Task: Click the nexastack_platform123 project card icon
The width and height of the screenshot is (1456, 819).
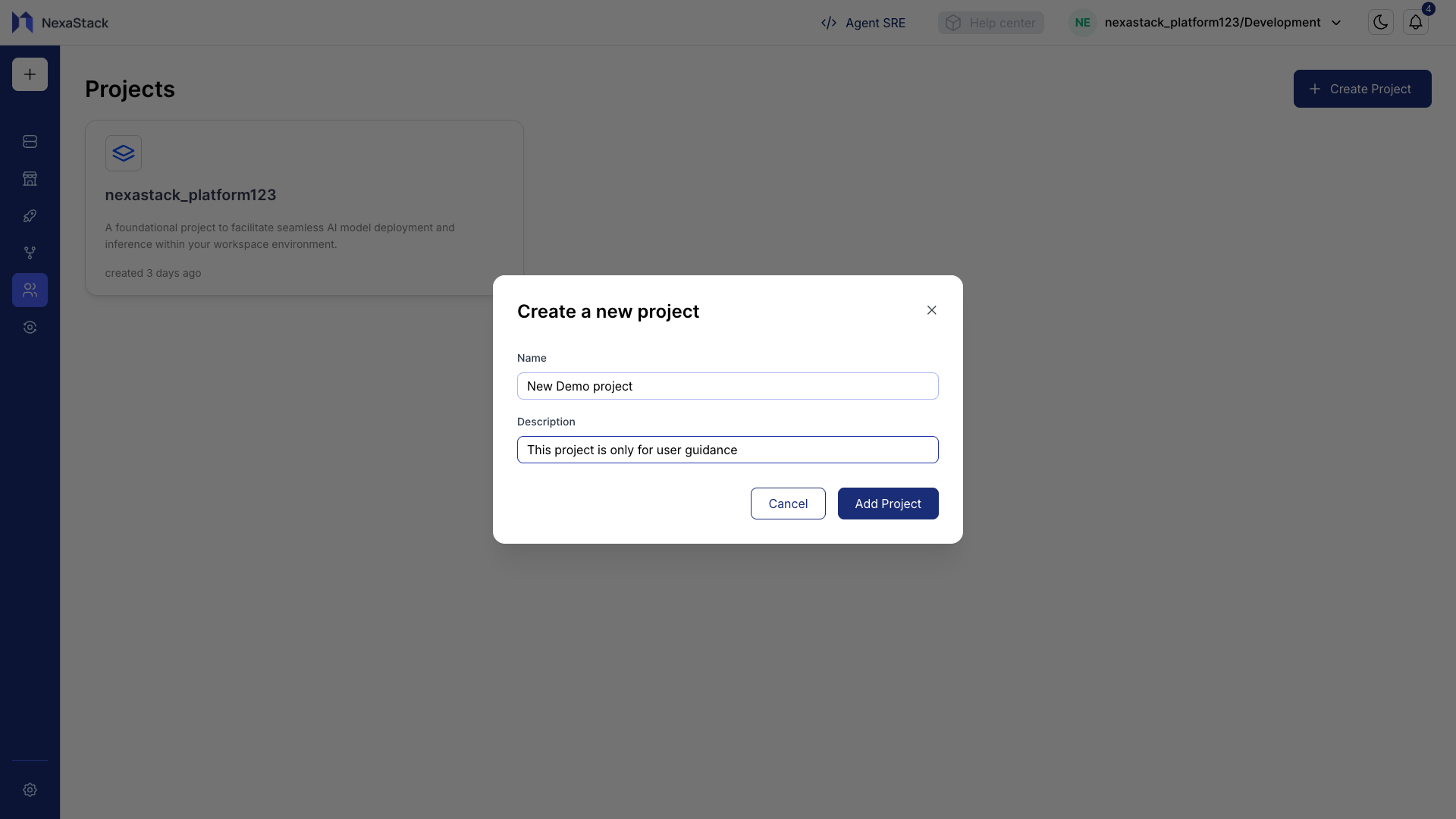Action: click(123, 152)
